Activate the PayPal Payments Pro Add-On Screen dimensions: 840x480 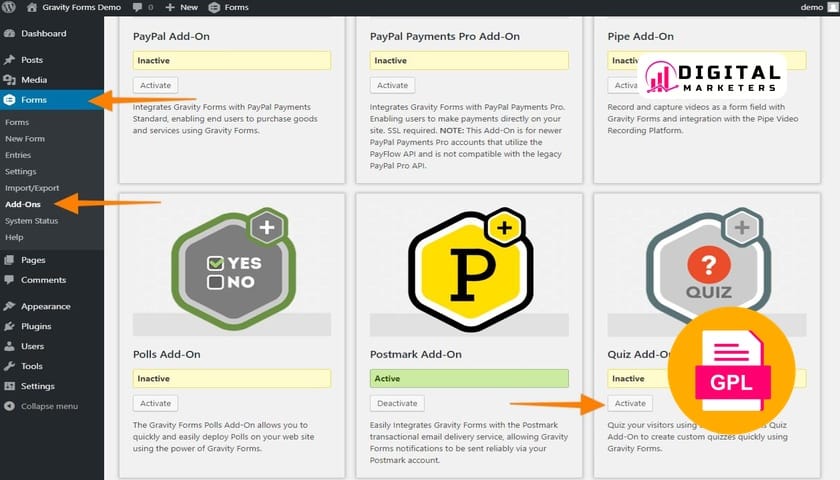392,85
